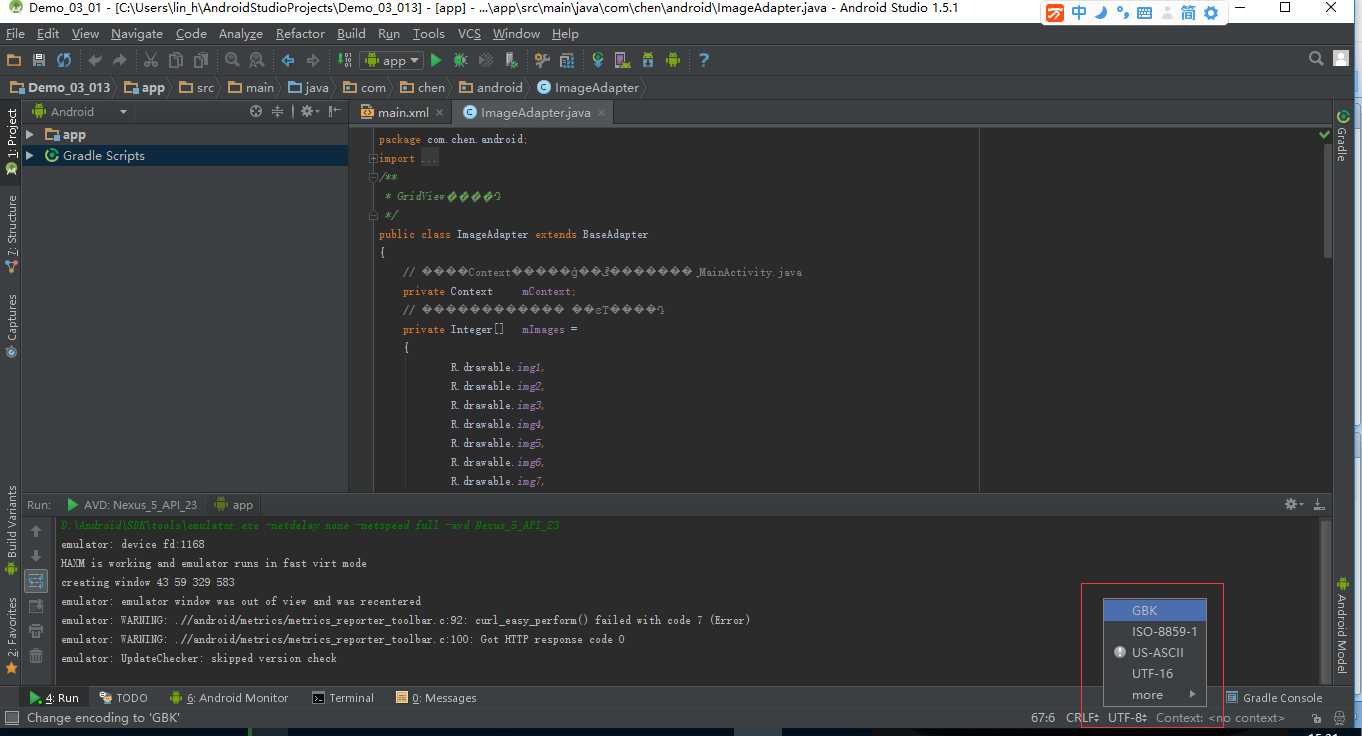The height and width of the screenshot is (736, 1362).
Task: Open the VCS menu
Action: 469,33
